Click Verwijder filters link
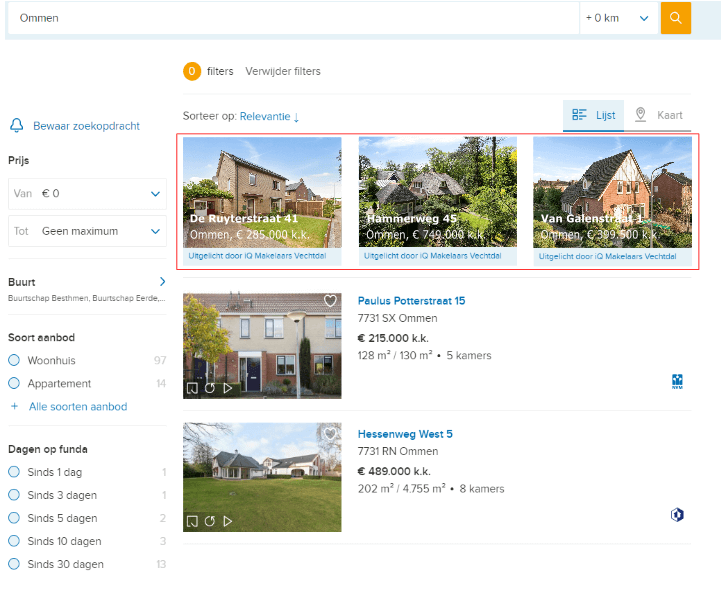Image resolution: width=721 pixels, height=599 pixels. [283, 71]
